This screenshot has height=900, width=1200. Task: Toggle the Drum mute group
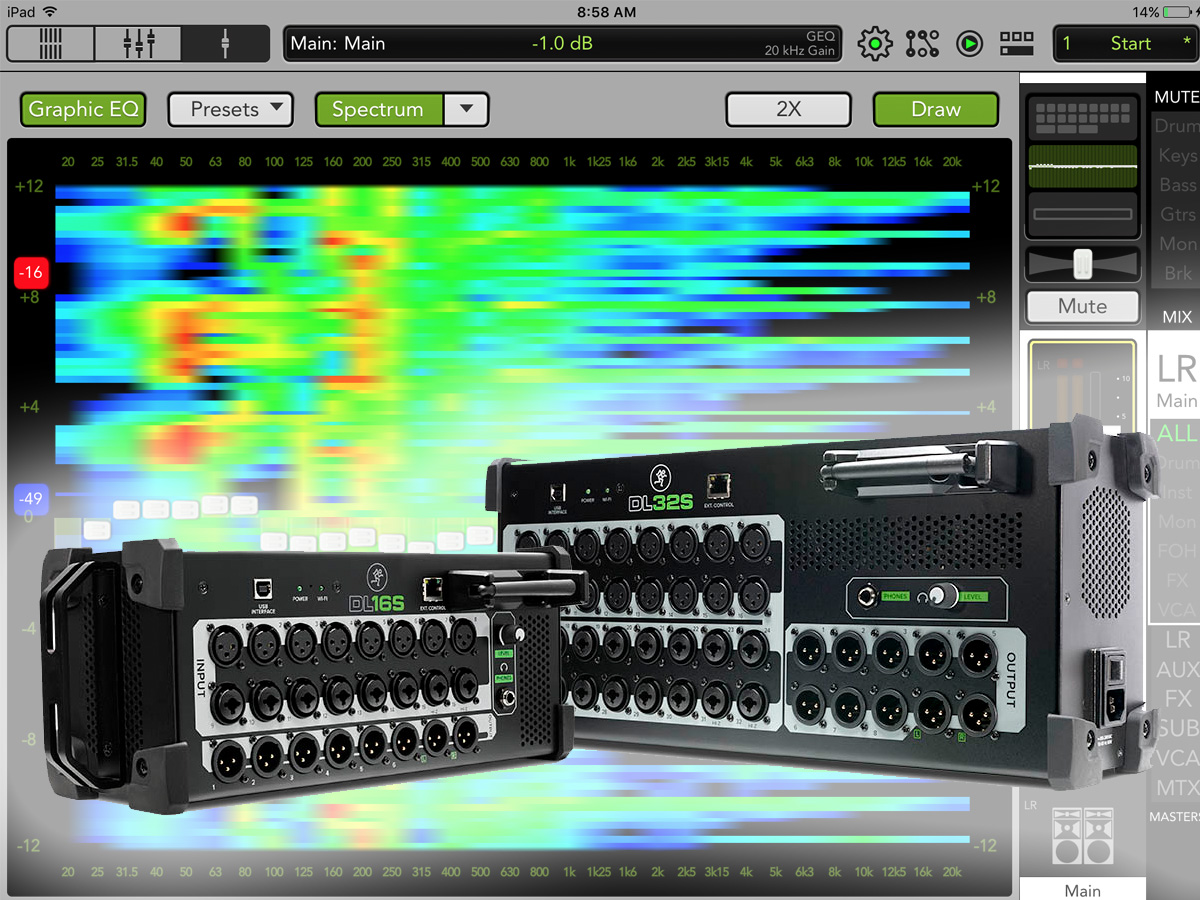(1176, 126)
